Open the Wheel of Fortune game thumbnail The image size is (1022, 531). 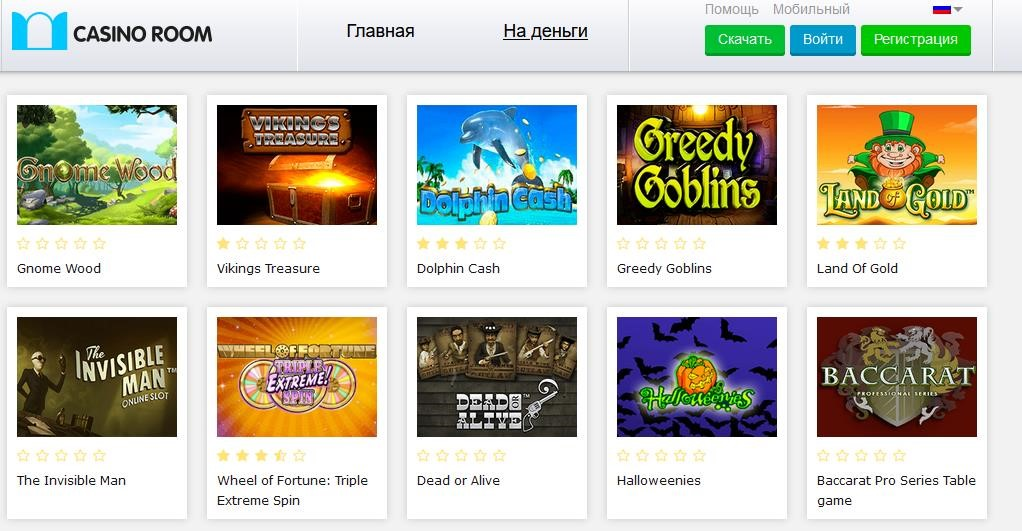click(x=297, y=377)
